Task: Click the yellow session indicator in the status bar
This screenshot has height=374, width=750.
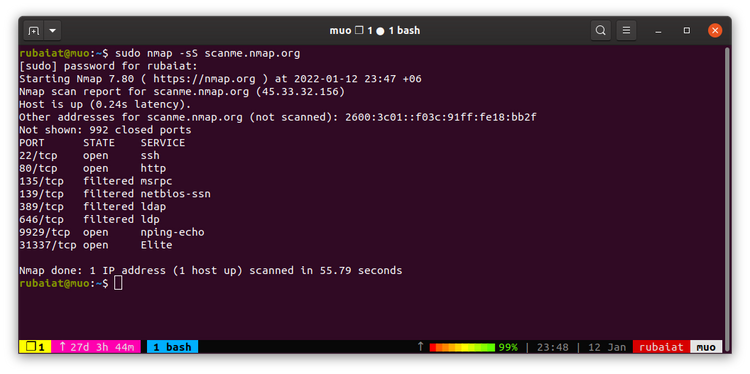Action: click(35, 347)
